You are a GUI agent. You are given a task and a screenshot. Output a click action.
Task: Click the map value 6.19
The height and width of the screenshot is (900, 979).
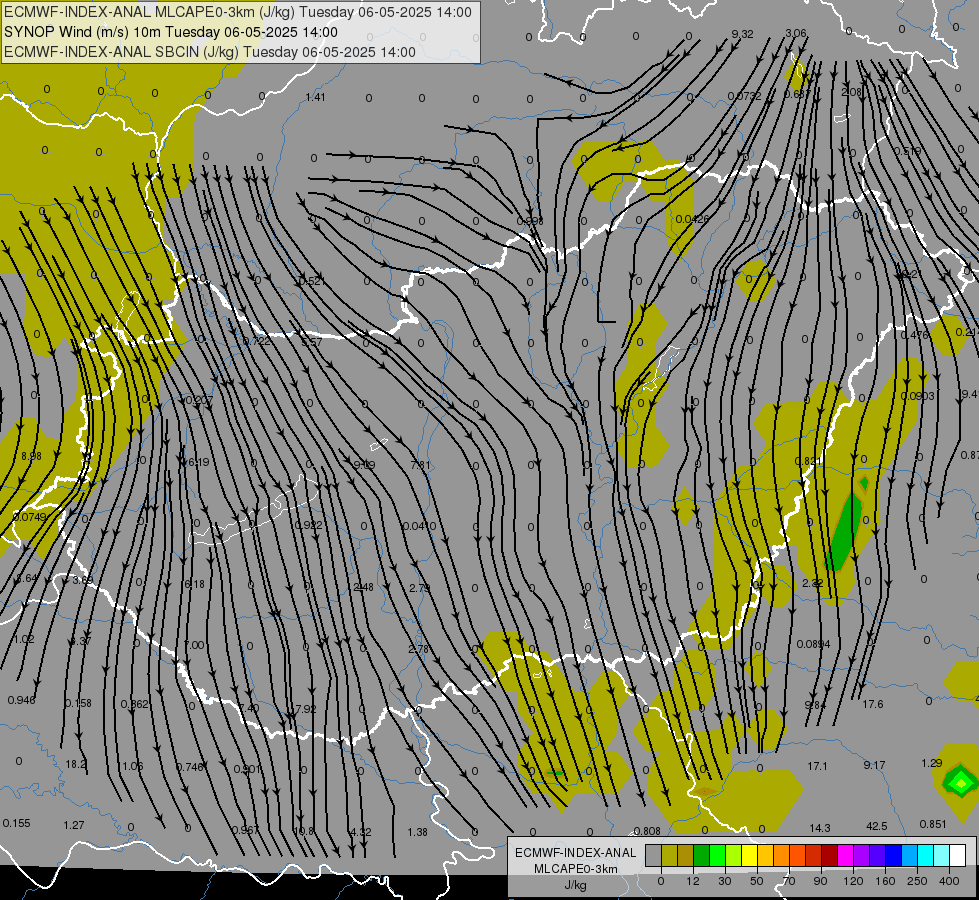pos(199,462)
